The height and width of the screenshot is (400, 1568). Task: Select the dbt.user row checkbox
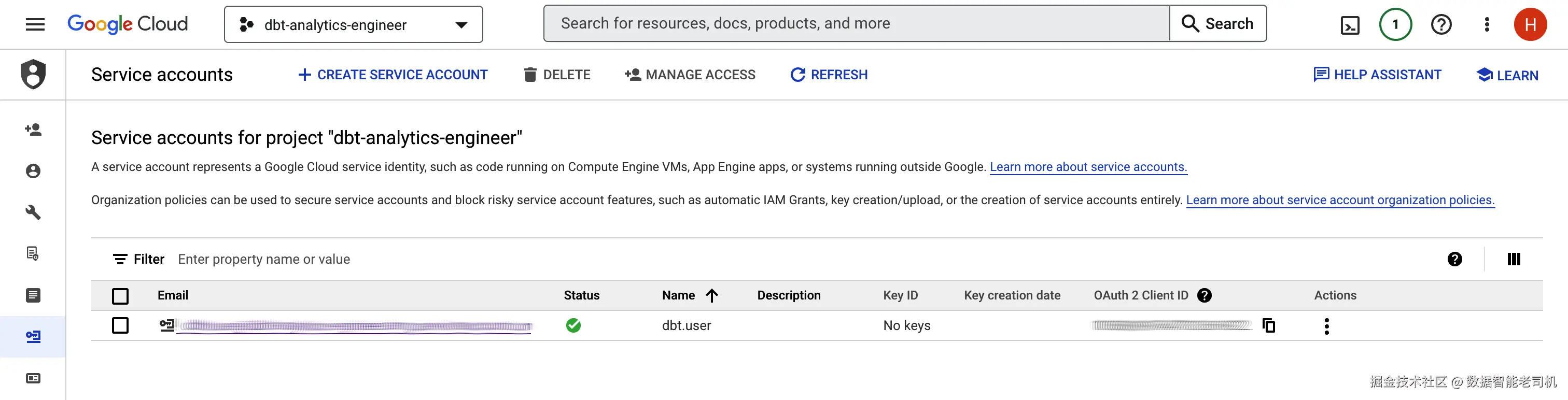coord(120,326)
